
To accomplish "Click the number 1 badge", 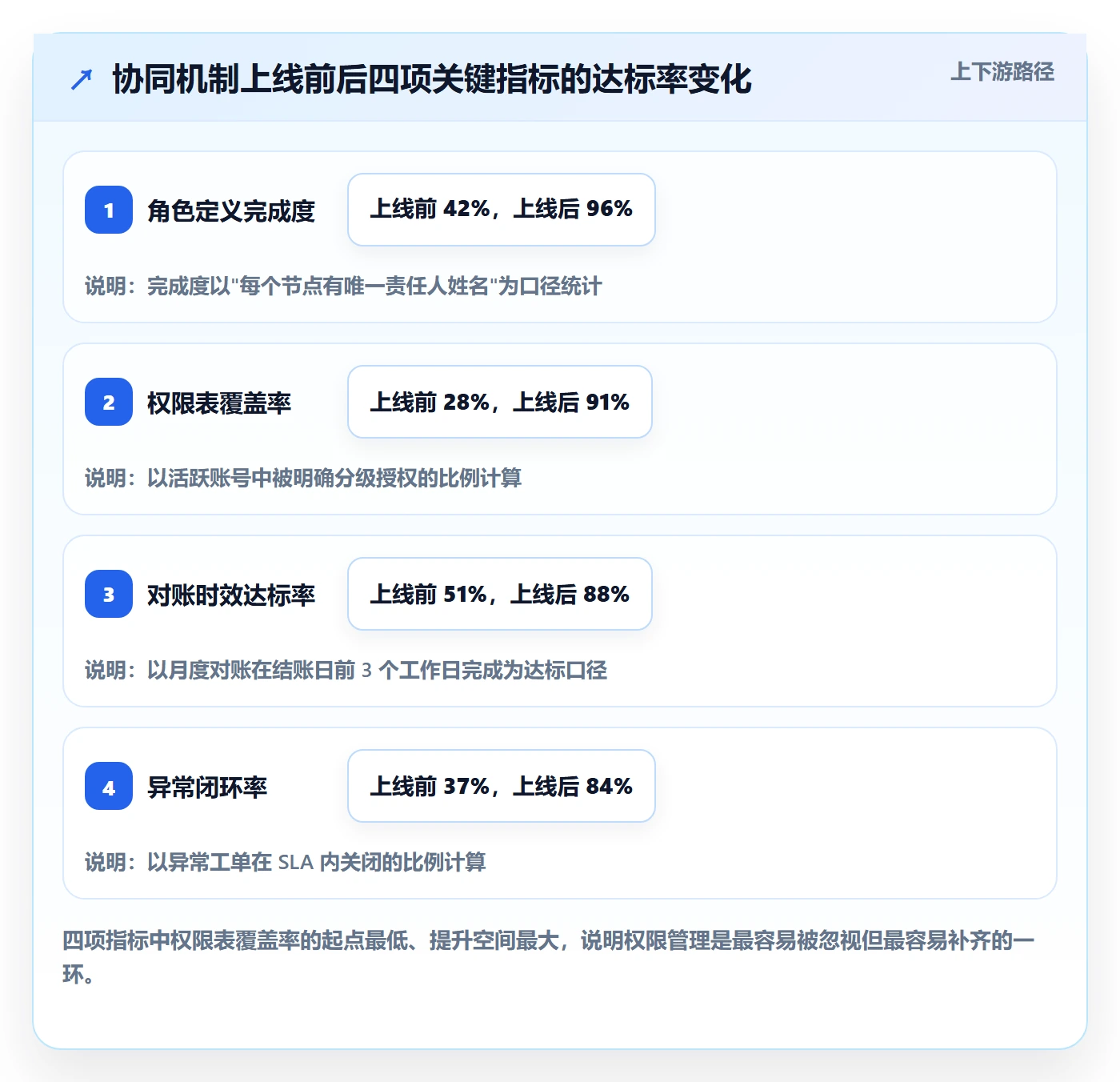I will click(109, 210).
